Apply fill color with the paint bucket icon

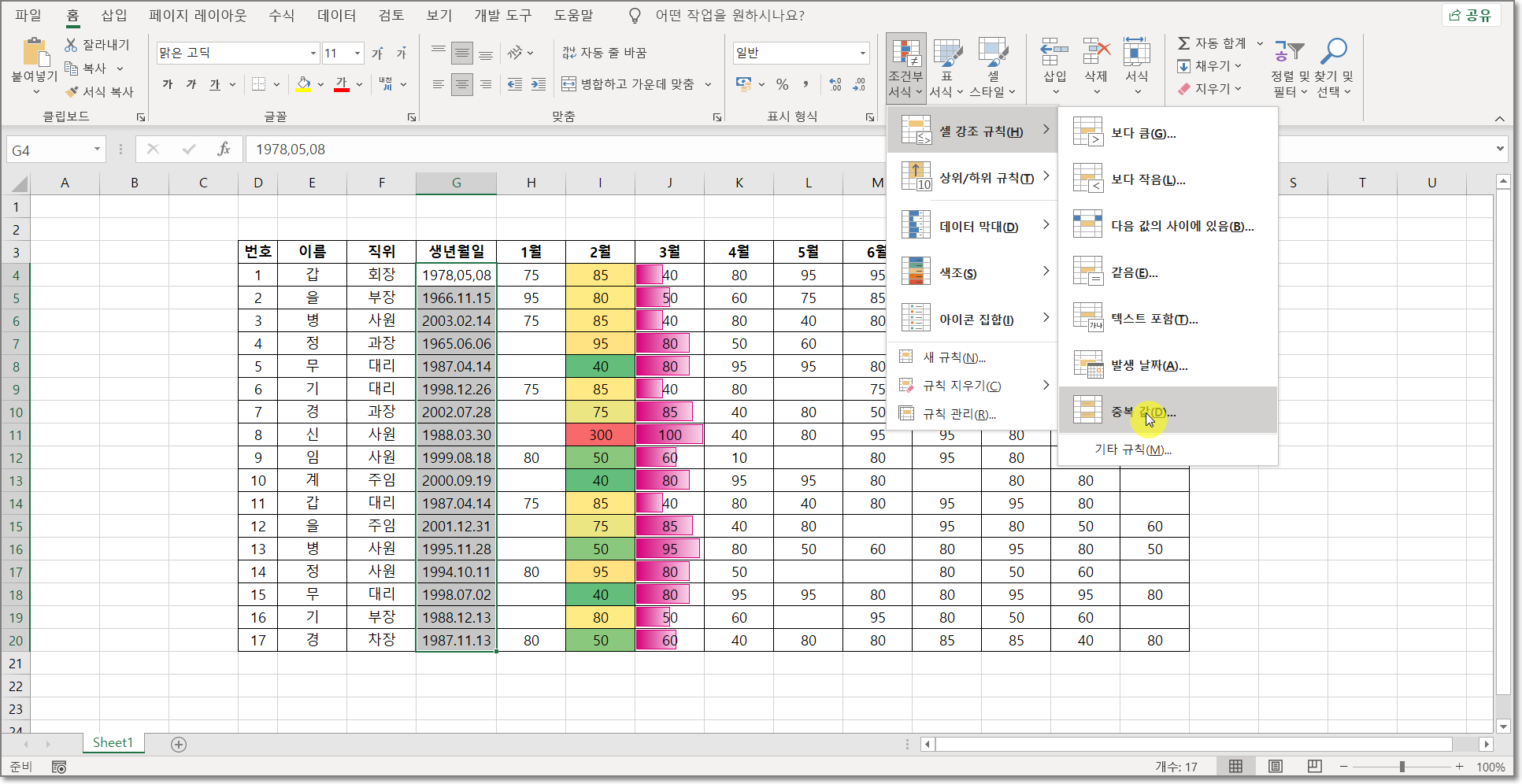coord(303,84)
